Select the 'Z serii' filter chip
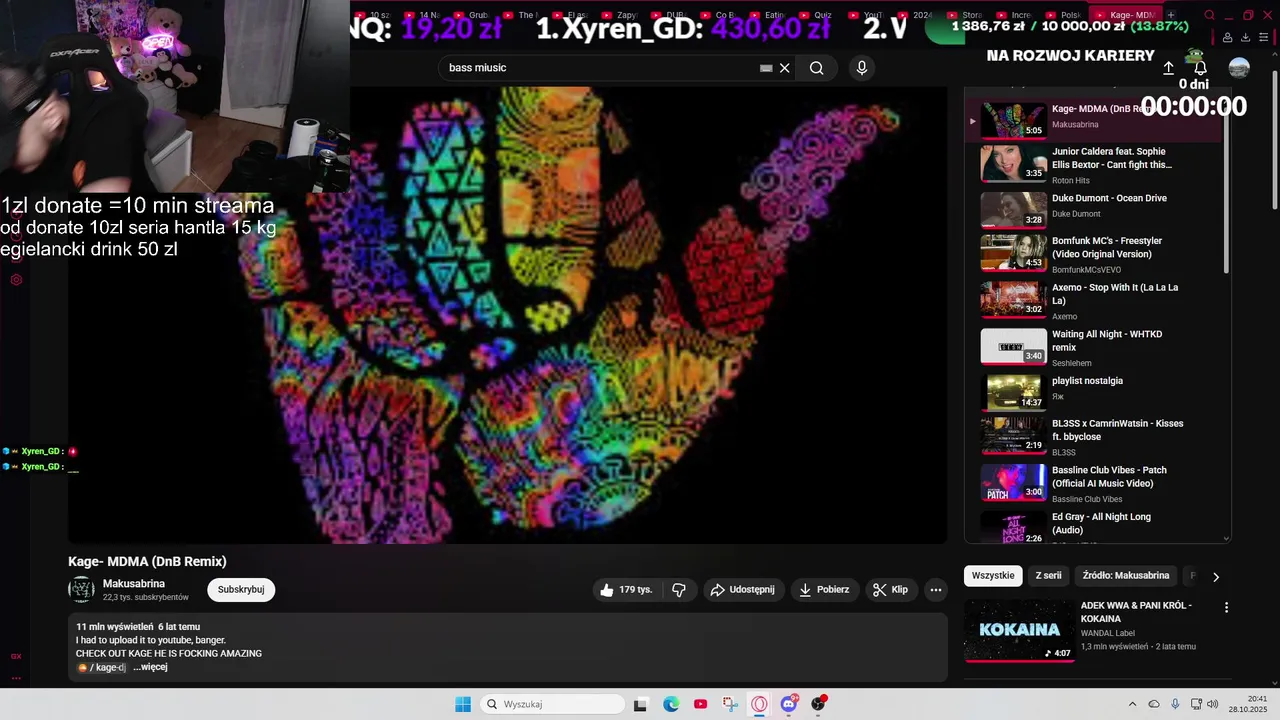Viewport: 1280px width, 720px height. pyautogui.click(x=1048, y=576)
